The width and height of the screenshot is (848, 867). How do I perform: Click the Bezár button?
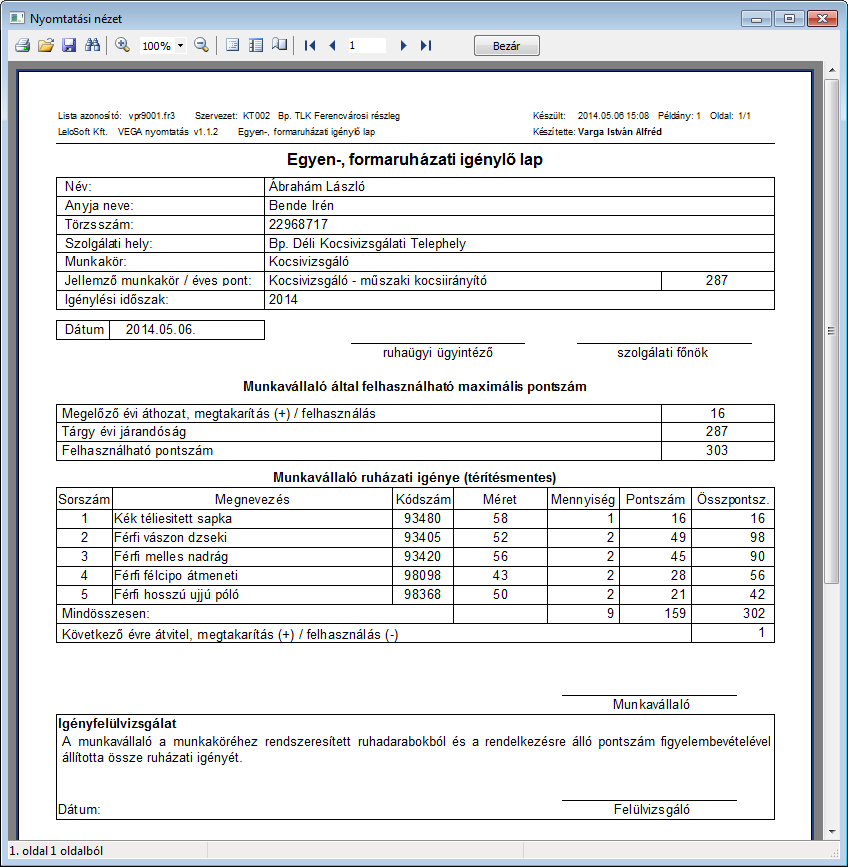(x=506, y=46)
